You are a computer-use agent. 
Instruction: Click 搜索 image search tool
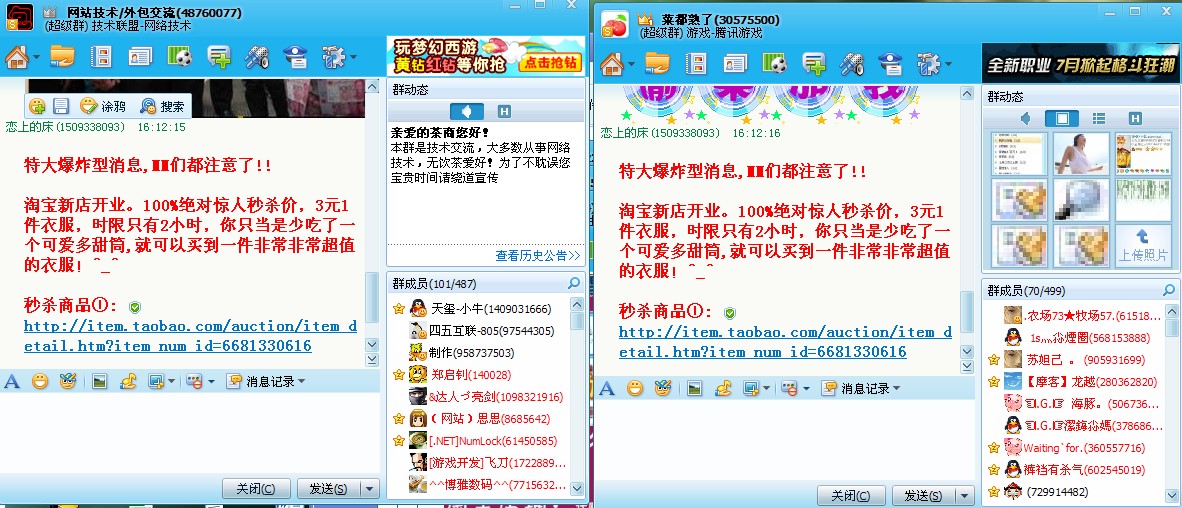[x=162, y=106]
